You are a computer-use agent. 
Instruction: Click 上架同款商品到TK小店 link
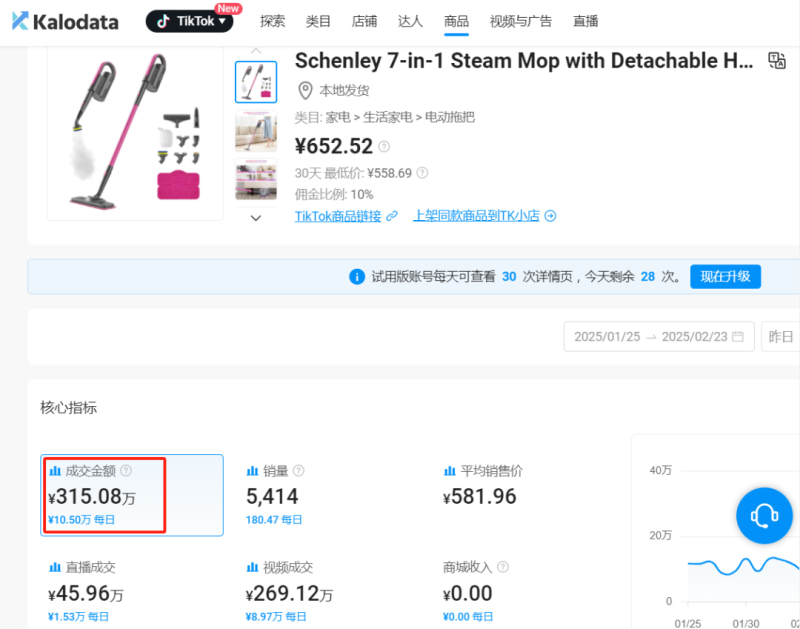(x=477, y=215)
